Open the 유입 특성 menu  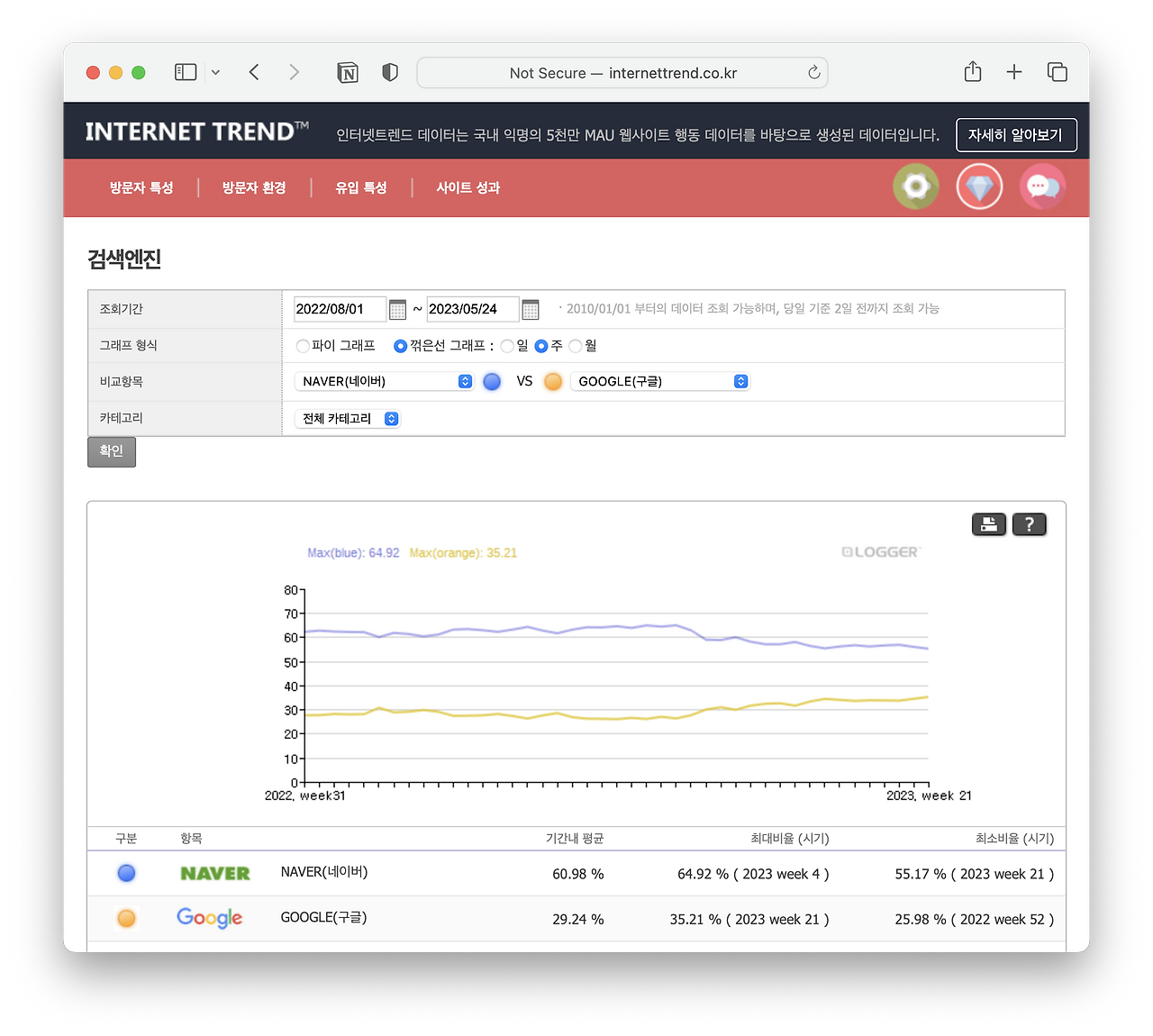coord(361,187)
